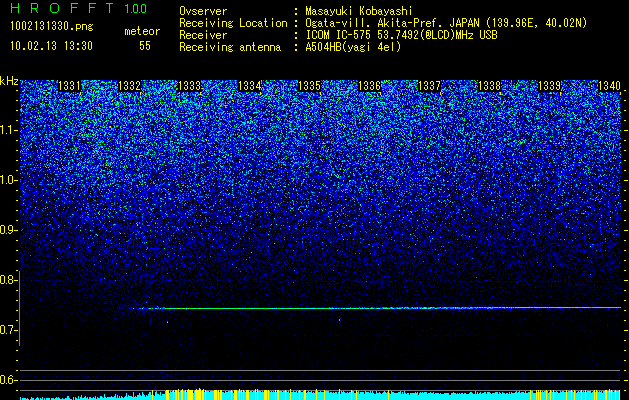Image resolution: width=629 pixels, height=400 pixels.
Task: Click the yellow-and-cyan signal level bar graph
Action: click(x=320, y=394)
